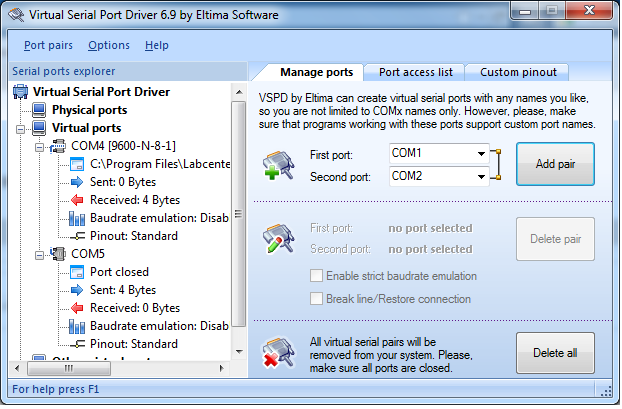Enable strict baudrate emulation checkbox

(316, 276)
